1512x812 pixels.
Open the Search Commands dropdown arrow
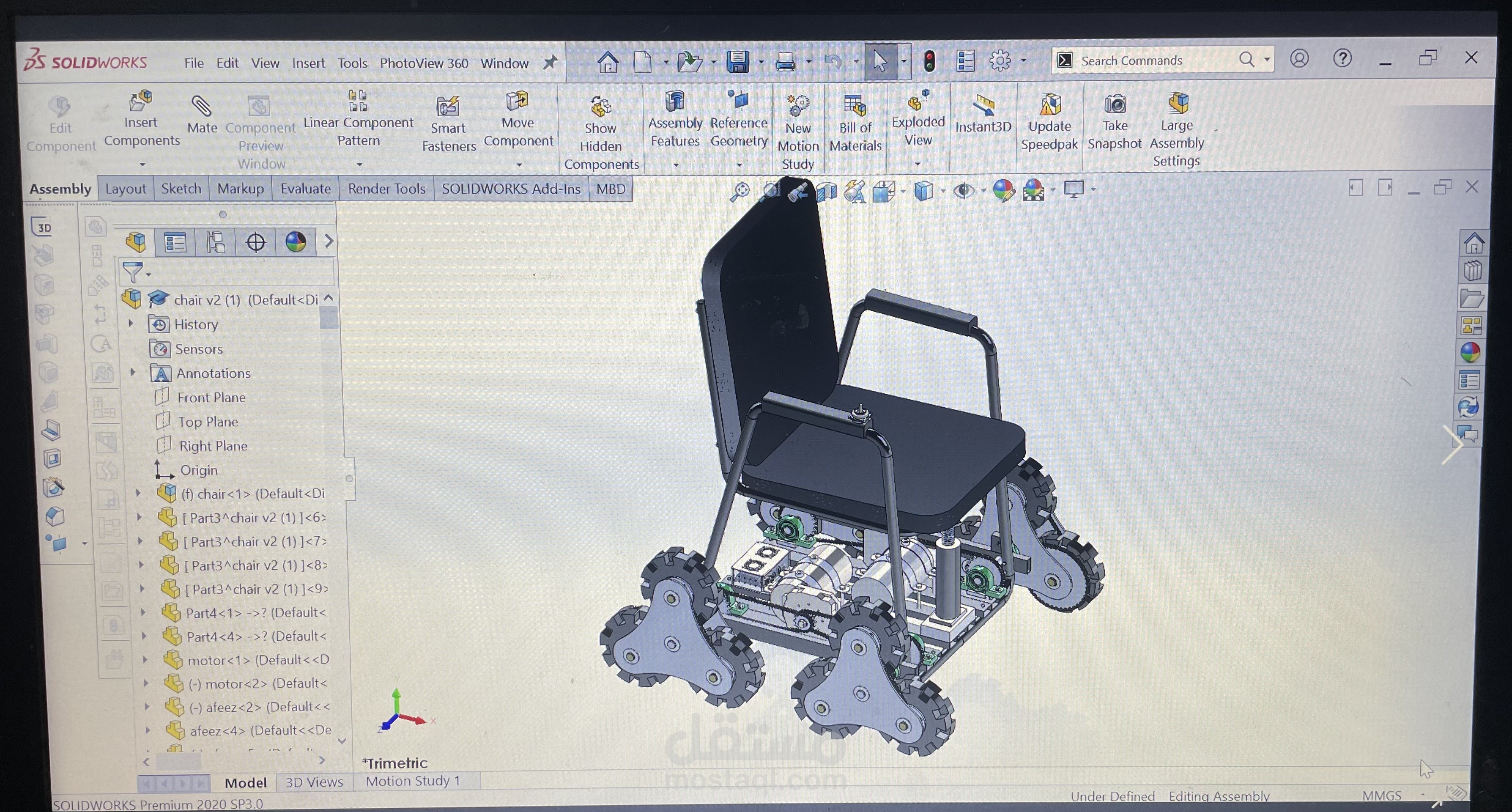tap(1267, 59)
